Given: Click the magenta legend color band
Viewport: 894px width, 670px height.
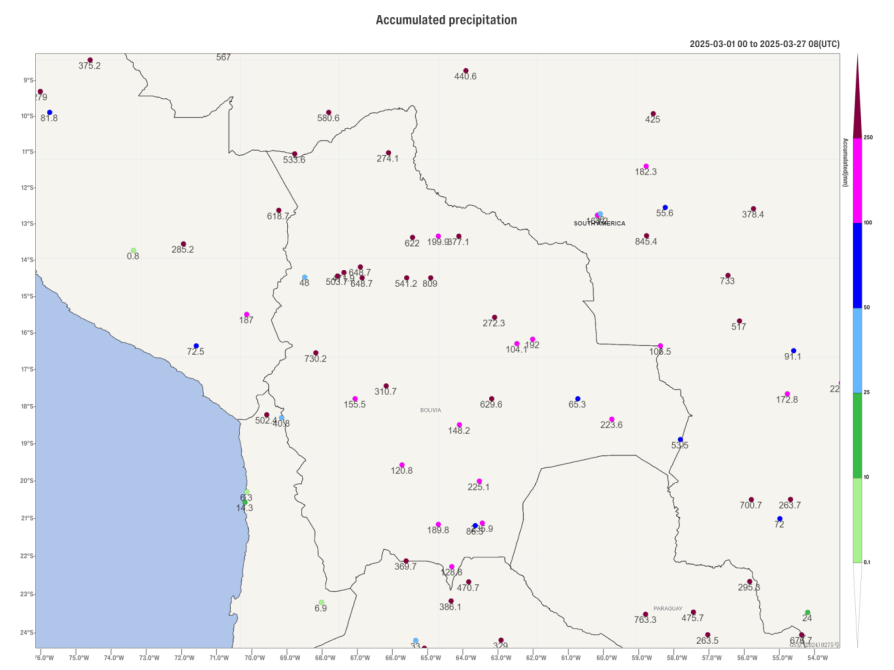Looking at the screenshot, I should tap(857, 180).
